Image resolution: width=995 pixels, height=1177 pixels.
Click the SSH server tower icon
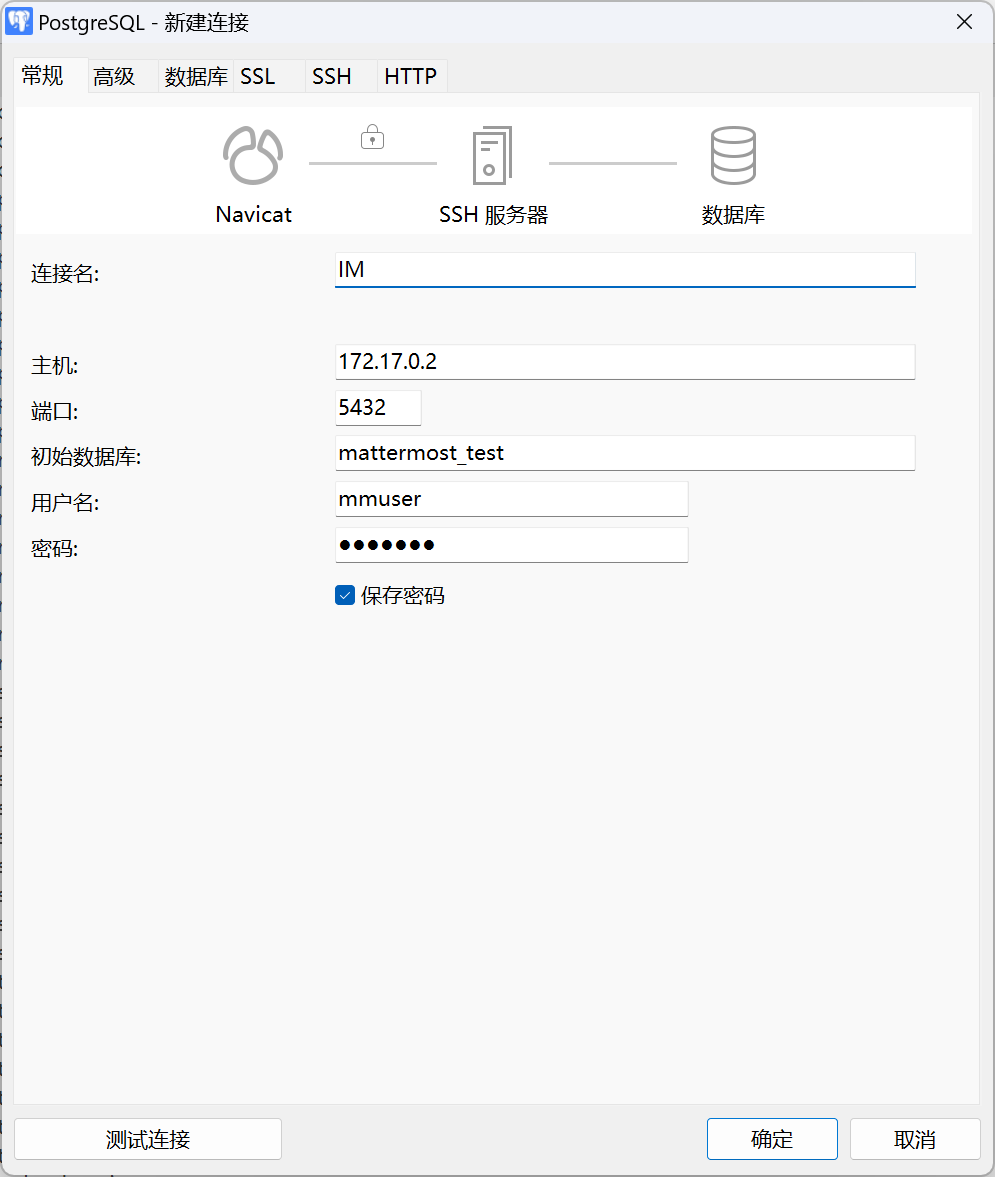click(x=492, y=155)
